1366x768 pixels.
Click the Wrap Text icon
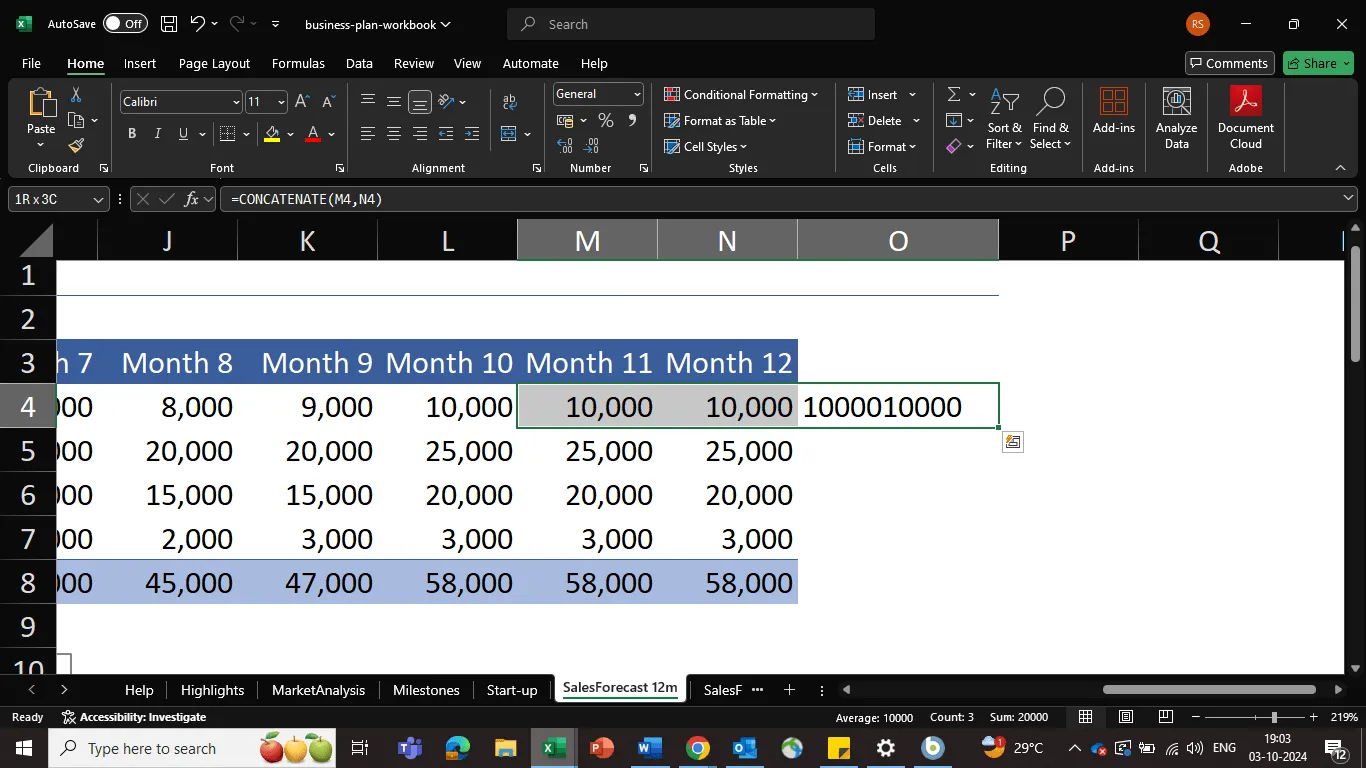[510, 102]
